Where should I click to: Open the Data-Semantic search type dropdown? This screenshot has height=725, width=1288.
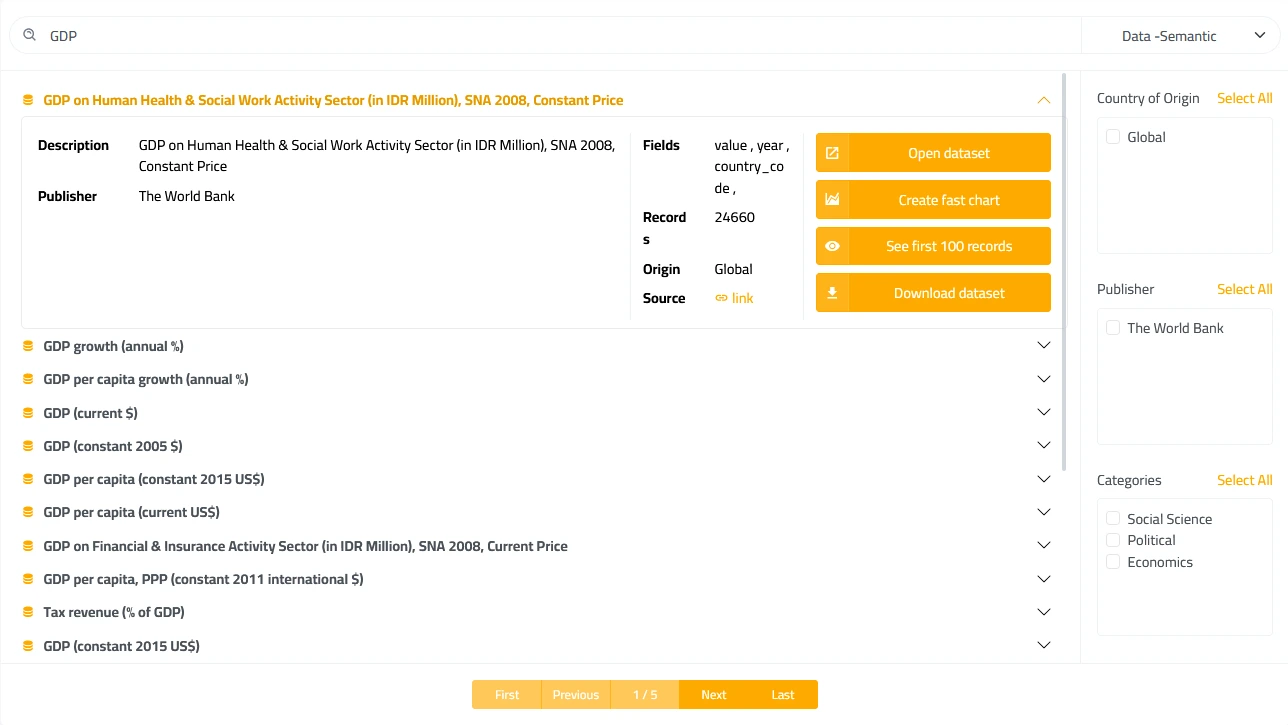[1182, 36]
